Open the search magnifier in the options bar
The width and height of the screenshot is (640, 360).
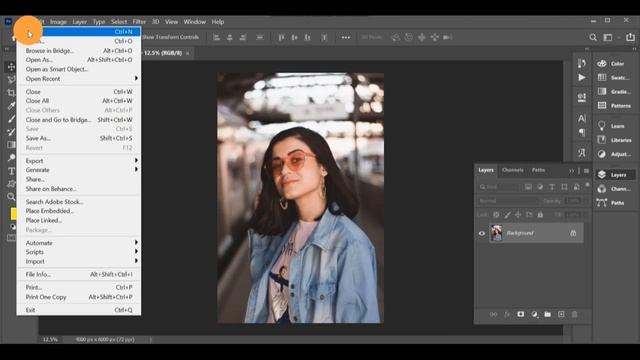593,37
